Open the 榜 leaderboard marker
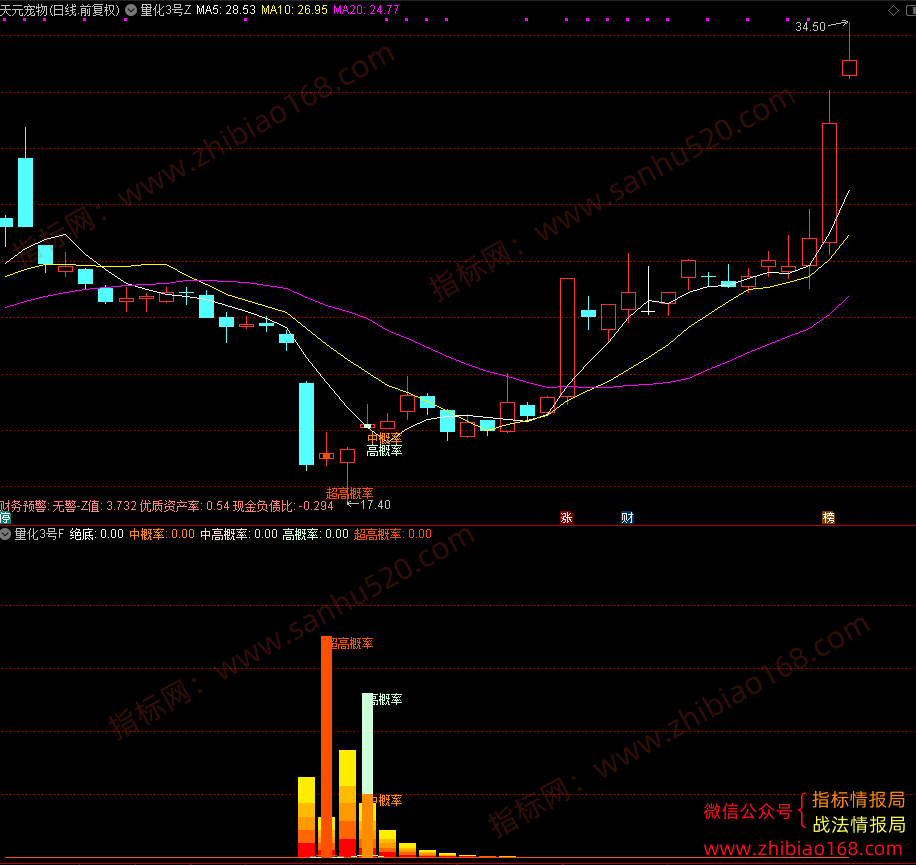 pos(828,517)
